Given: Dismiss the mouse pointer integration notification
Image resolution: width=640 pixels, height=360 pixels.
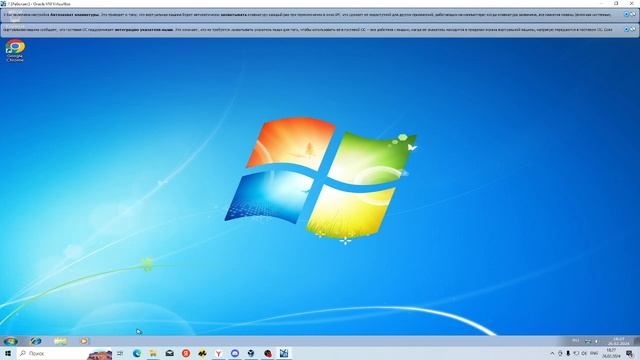Looking at the screenshot, I should pyautogui.click(x=627, y=29).
